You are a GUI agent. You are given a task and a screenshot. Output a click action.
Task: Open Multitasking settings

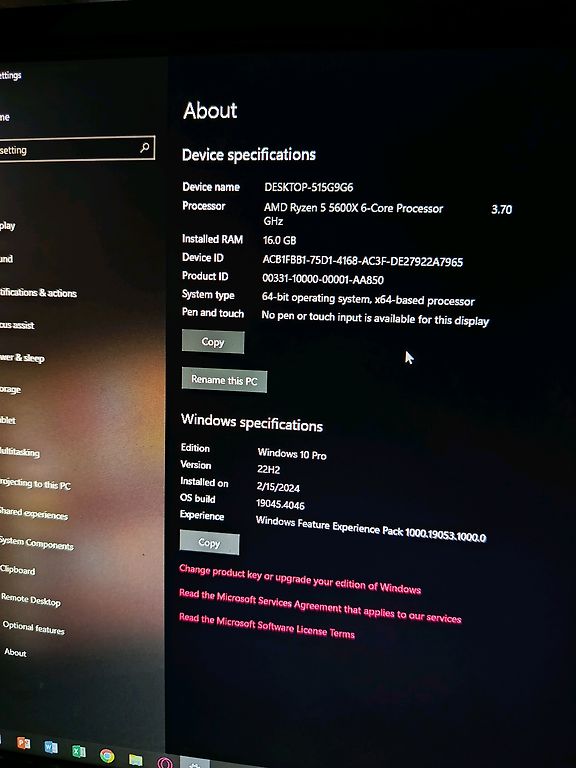pyautogui.click(x=20, y=452)
